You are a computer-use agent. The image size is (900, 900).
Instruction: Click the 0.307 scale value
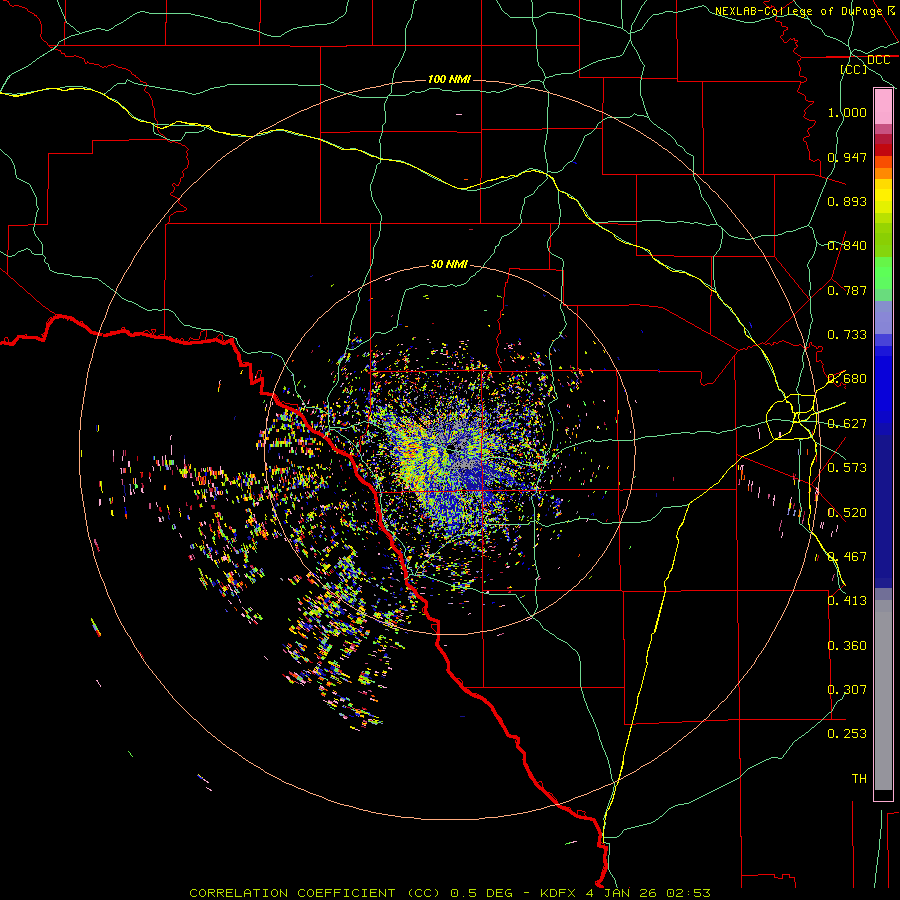tap(847, 690)
